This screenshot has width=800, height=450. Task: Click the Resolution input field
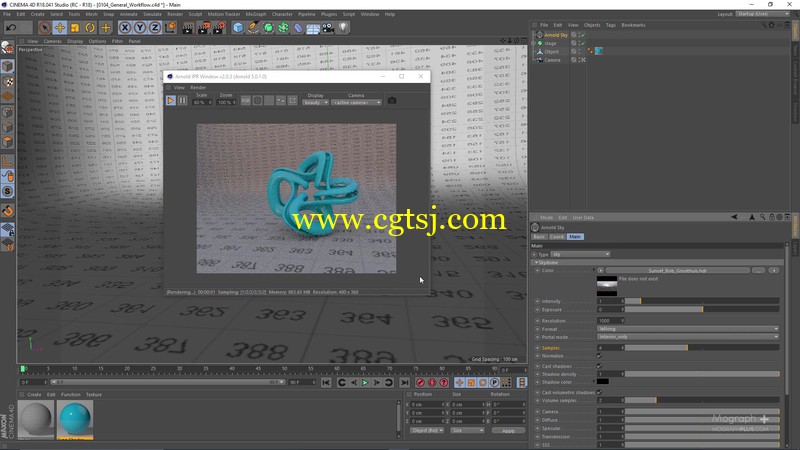[x=609, y=320]
